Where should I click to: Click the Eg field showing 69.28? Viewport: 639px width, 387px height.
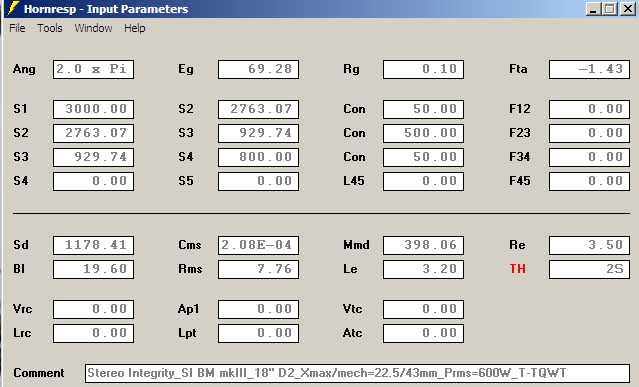pos(258,69)
